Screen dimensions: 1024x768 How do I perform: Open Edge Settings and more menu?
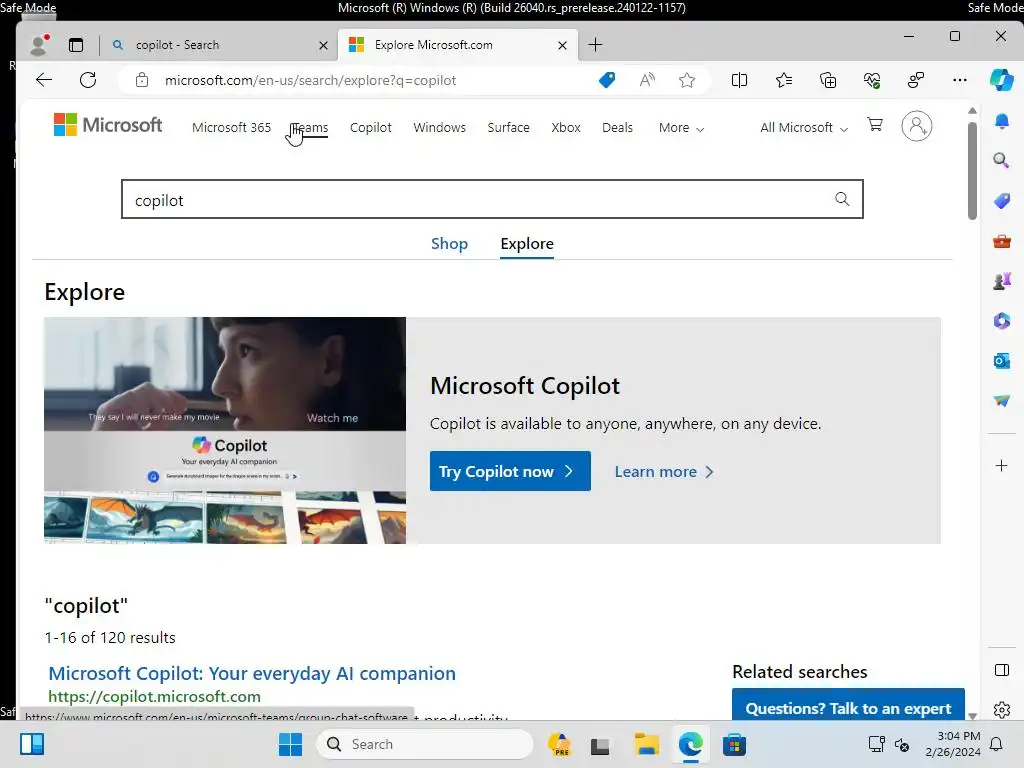959,80
